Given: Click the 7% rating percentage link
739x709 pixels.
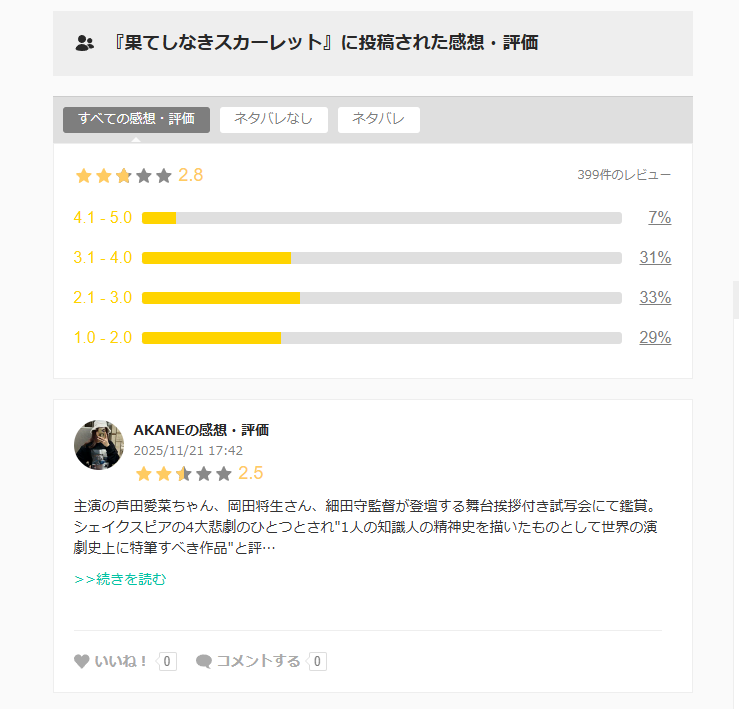Looking at the screenshot, I should (659, 218).
